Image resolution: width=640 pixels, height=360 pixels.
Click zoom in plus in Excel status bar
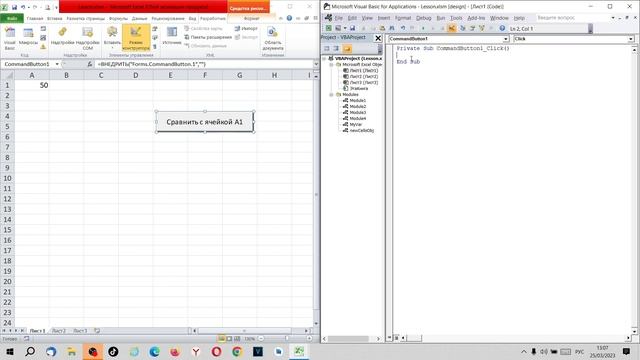(x=309, y=338)
